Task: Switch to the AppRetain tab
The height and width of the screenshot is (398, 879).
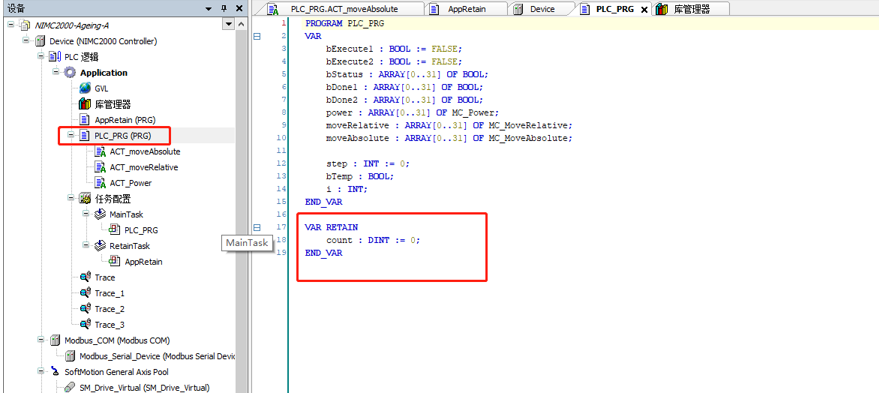Action: 466,9
